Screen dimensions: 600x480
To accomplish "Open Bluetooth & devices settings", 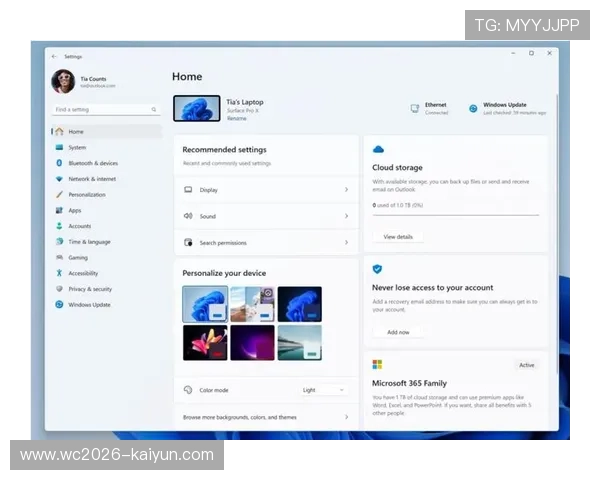I will 92,163.
